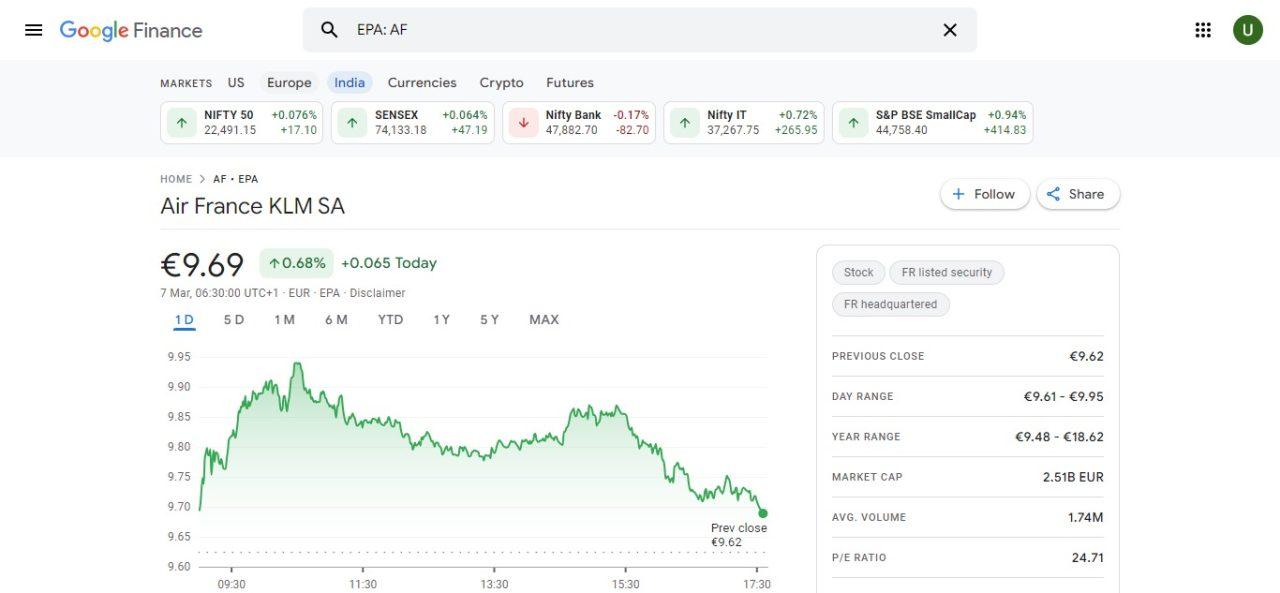The height and width of the screenshot is (593, 1280).
Task: Switch chart to 1D range
Action: [184, 320]
